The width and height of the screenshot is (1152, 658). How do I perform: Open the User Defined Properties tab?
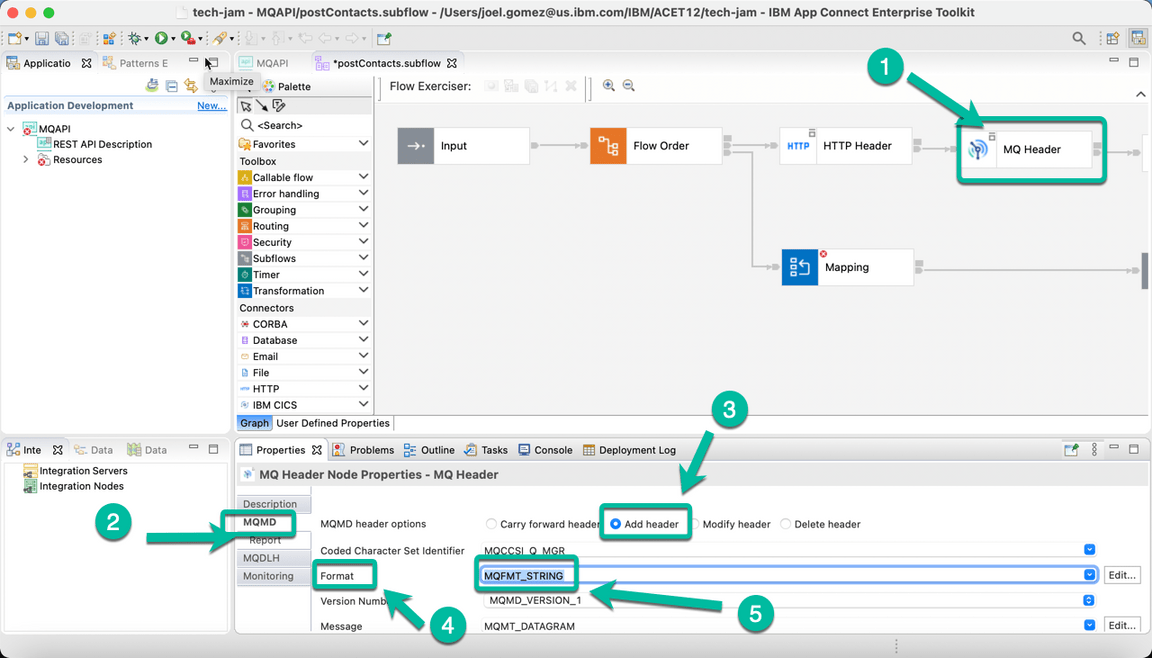click(x=332, y=422)
